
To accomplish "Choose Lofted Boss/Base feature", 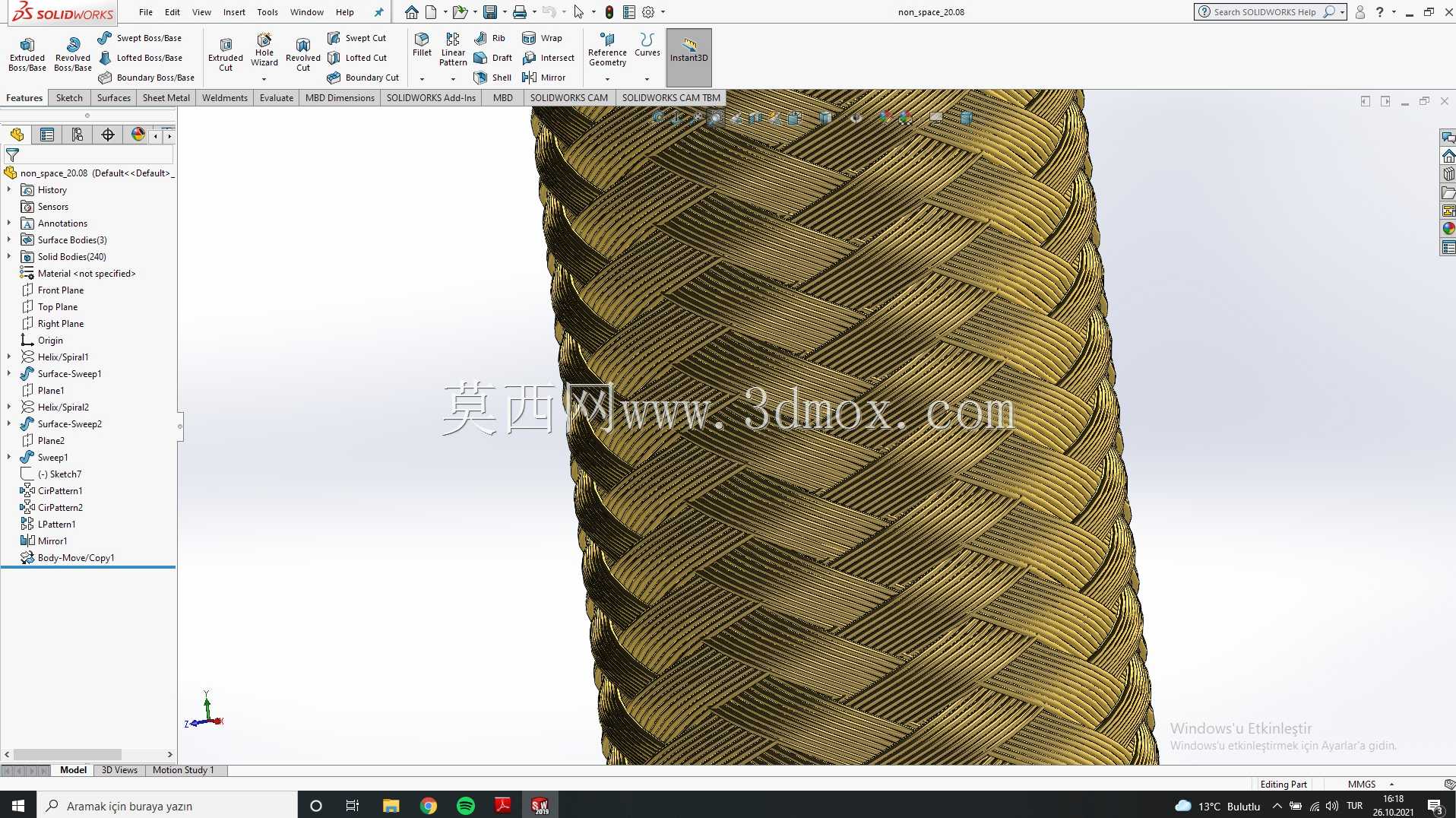I will (140, 58).
